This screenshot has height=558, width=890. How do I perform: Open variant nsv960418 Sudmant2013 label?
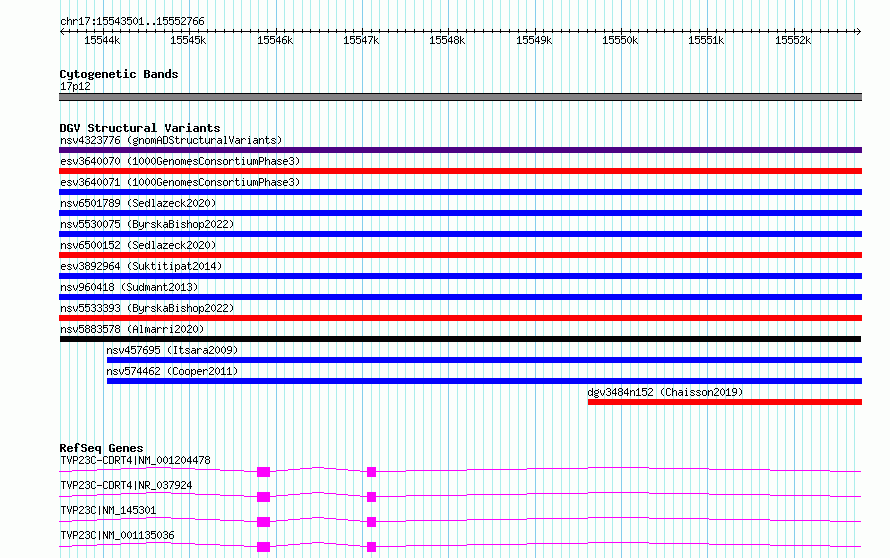tap(129, 287)
